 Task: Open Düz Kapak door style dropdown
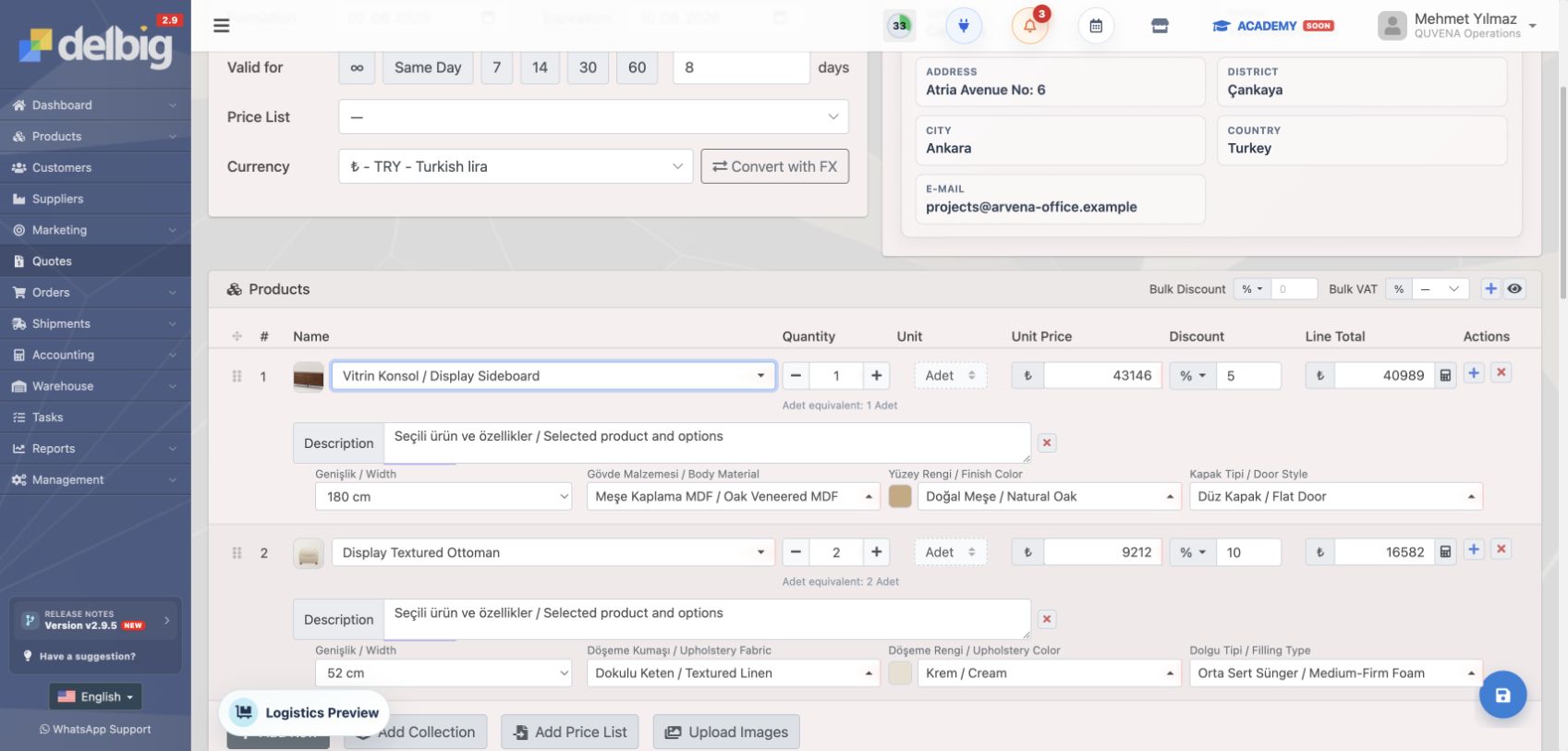[x=1335, y=496]
